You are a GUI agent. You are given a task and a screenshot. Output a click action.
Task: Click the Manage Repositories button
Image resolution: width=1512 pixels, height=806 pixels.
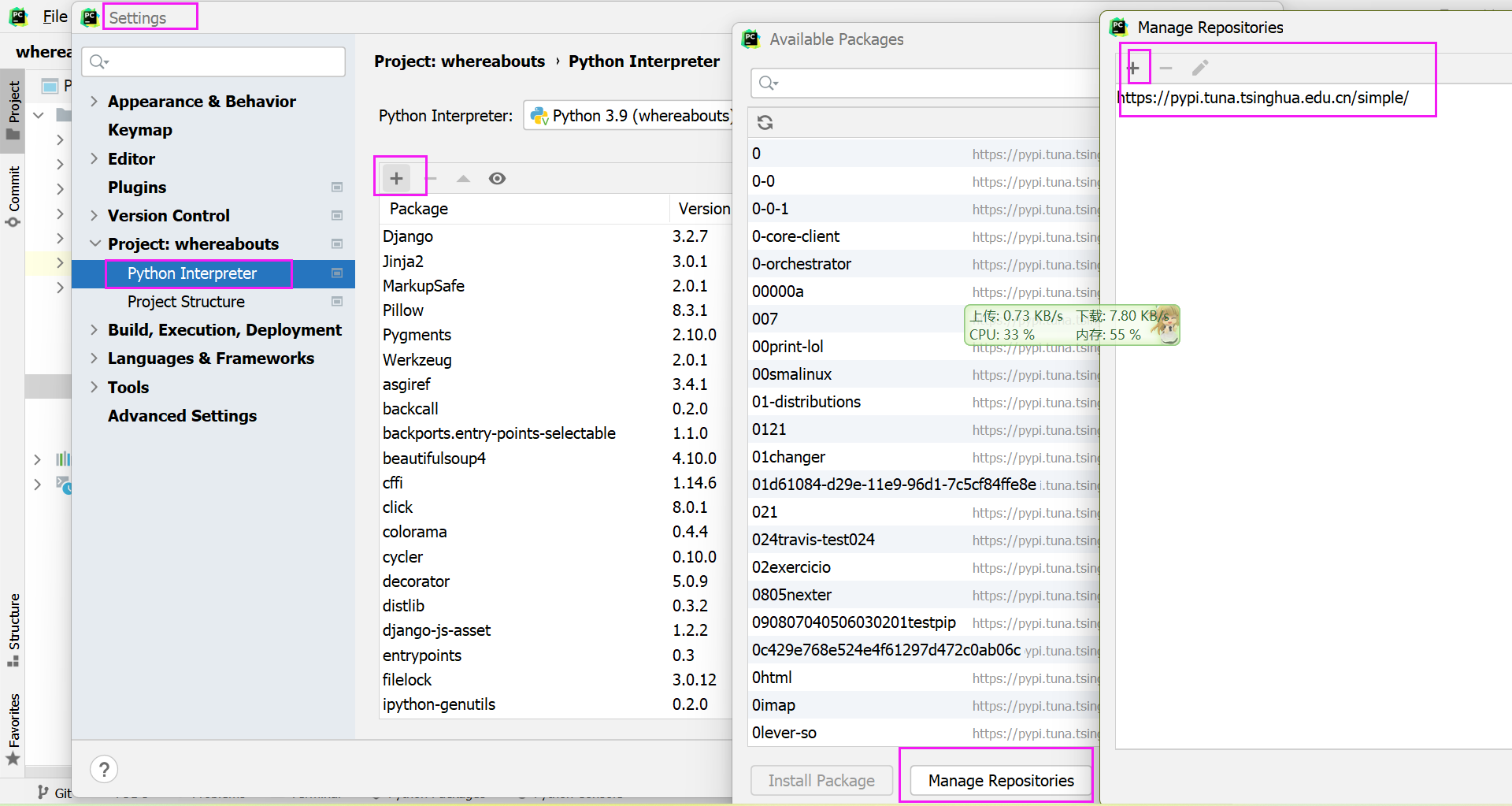(x=1001, y=781)
